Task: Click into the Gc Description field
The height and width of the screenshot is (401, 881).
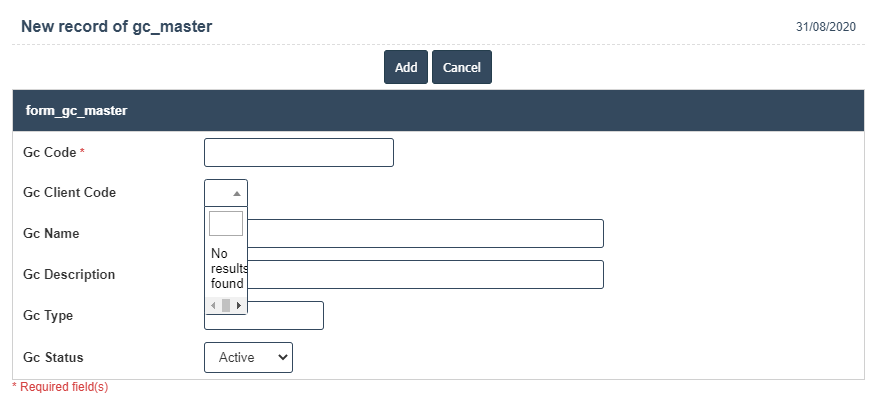Action: pyautogui.click(x=425, y=274)
